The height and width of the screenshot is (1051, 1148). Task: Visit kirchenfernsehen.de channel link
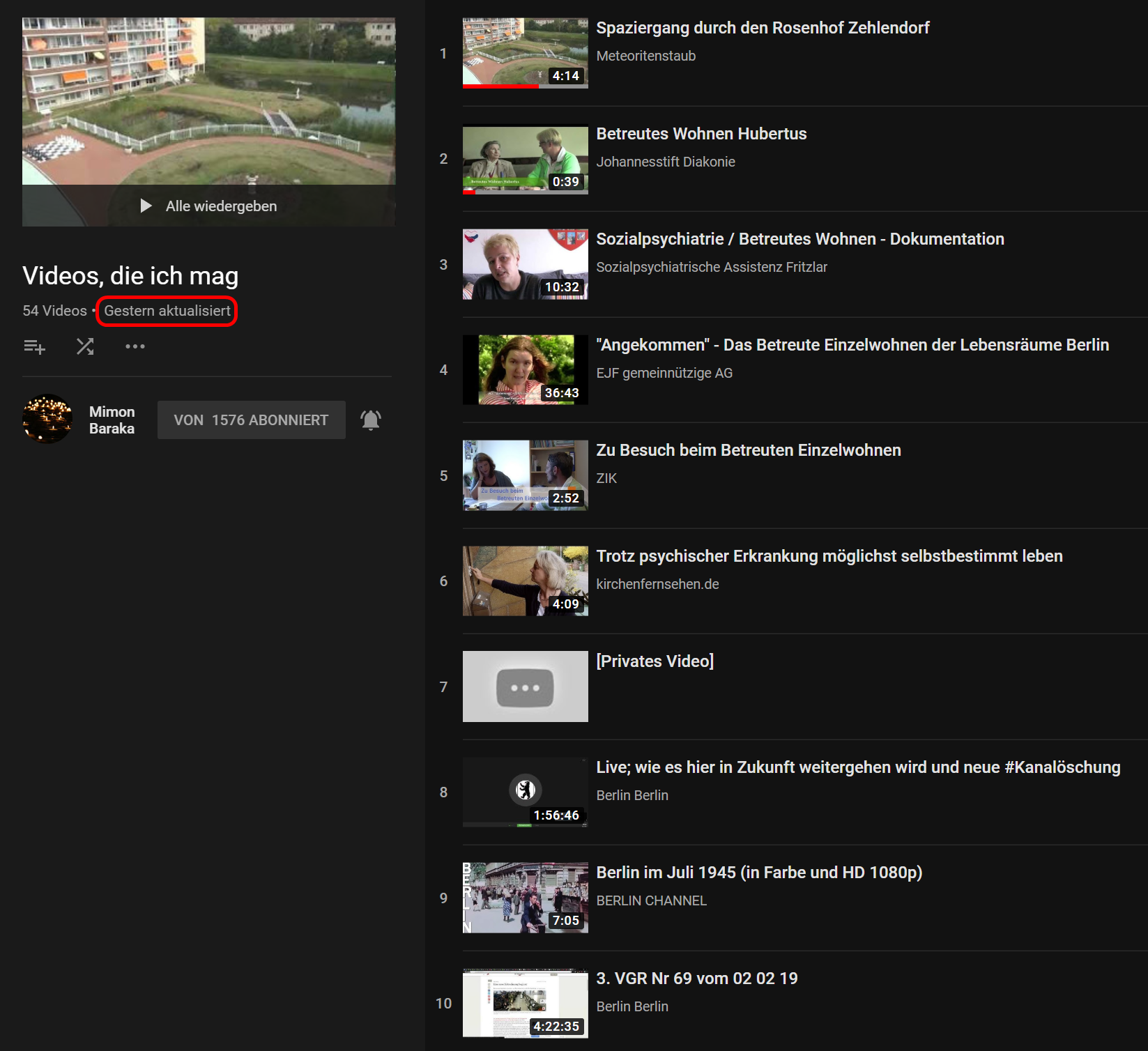coord(657,584)
